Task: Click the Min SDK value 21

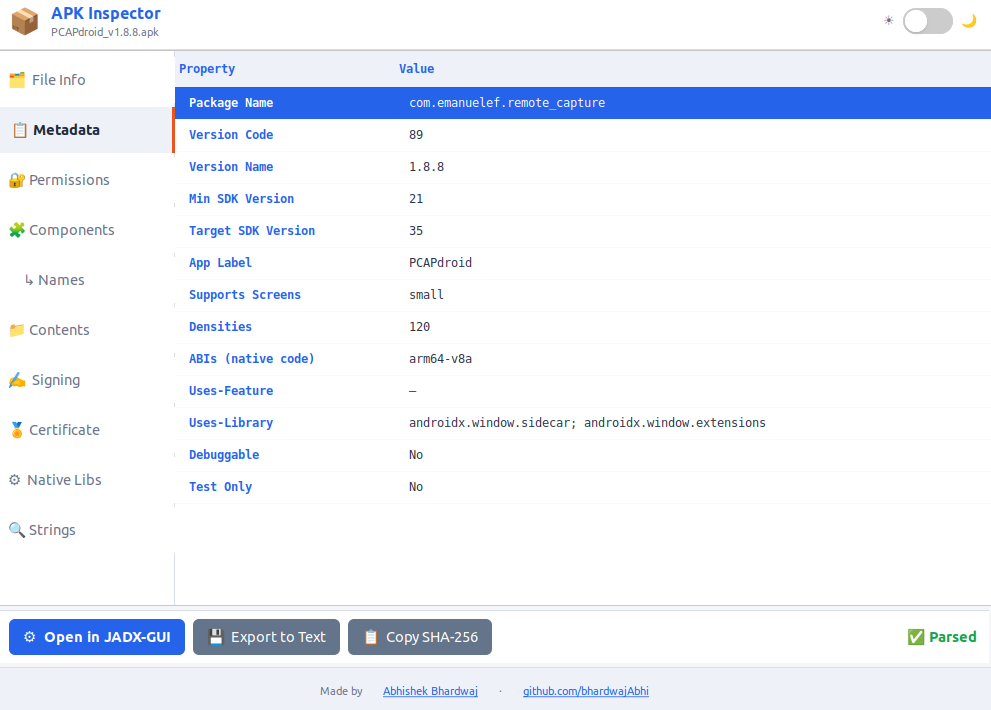Action: [x=416, y=199]
